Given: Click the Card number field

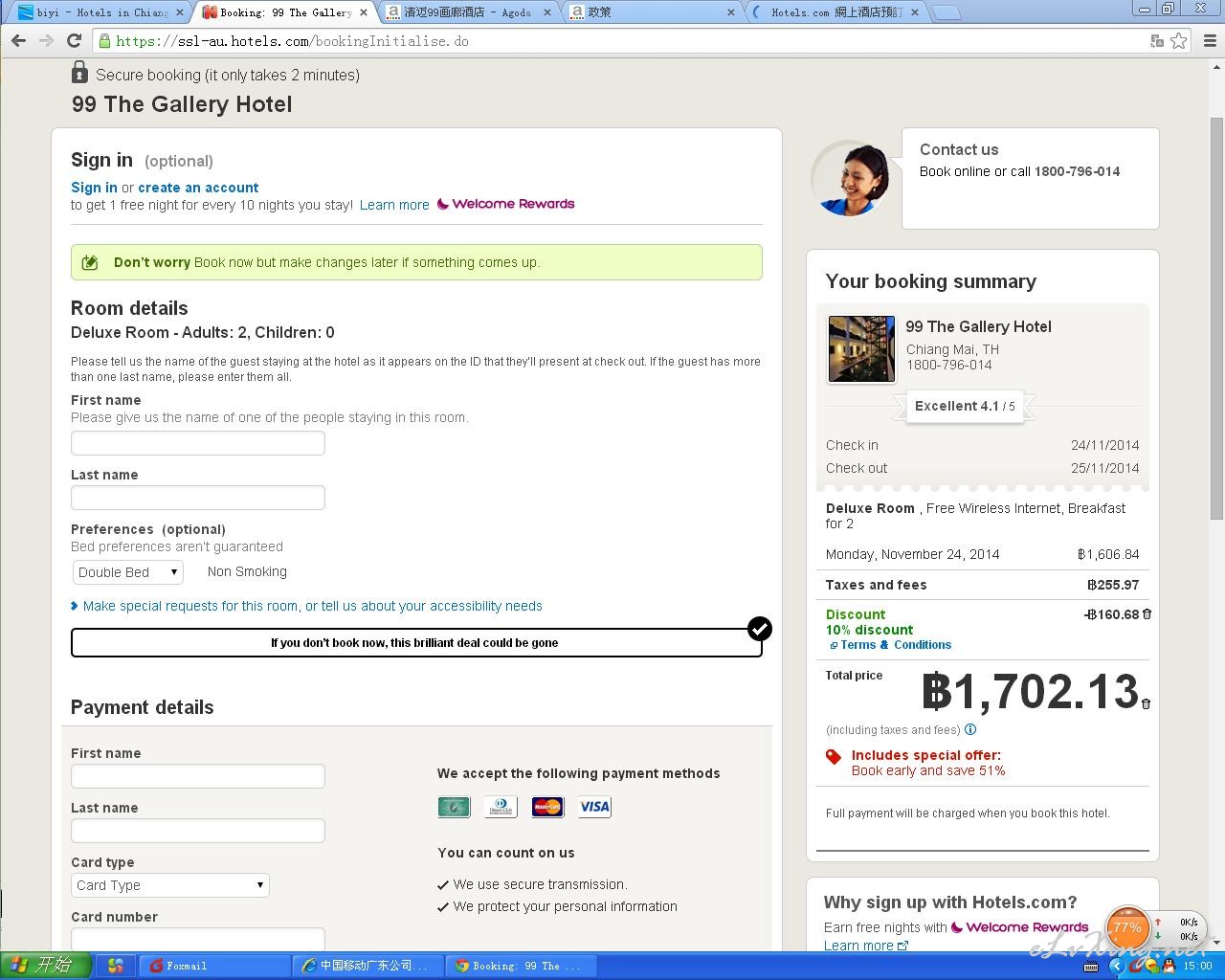Looking at the screenshot, I should pyautogui.click(x=198, y=939).
